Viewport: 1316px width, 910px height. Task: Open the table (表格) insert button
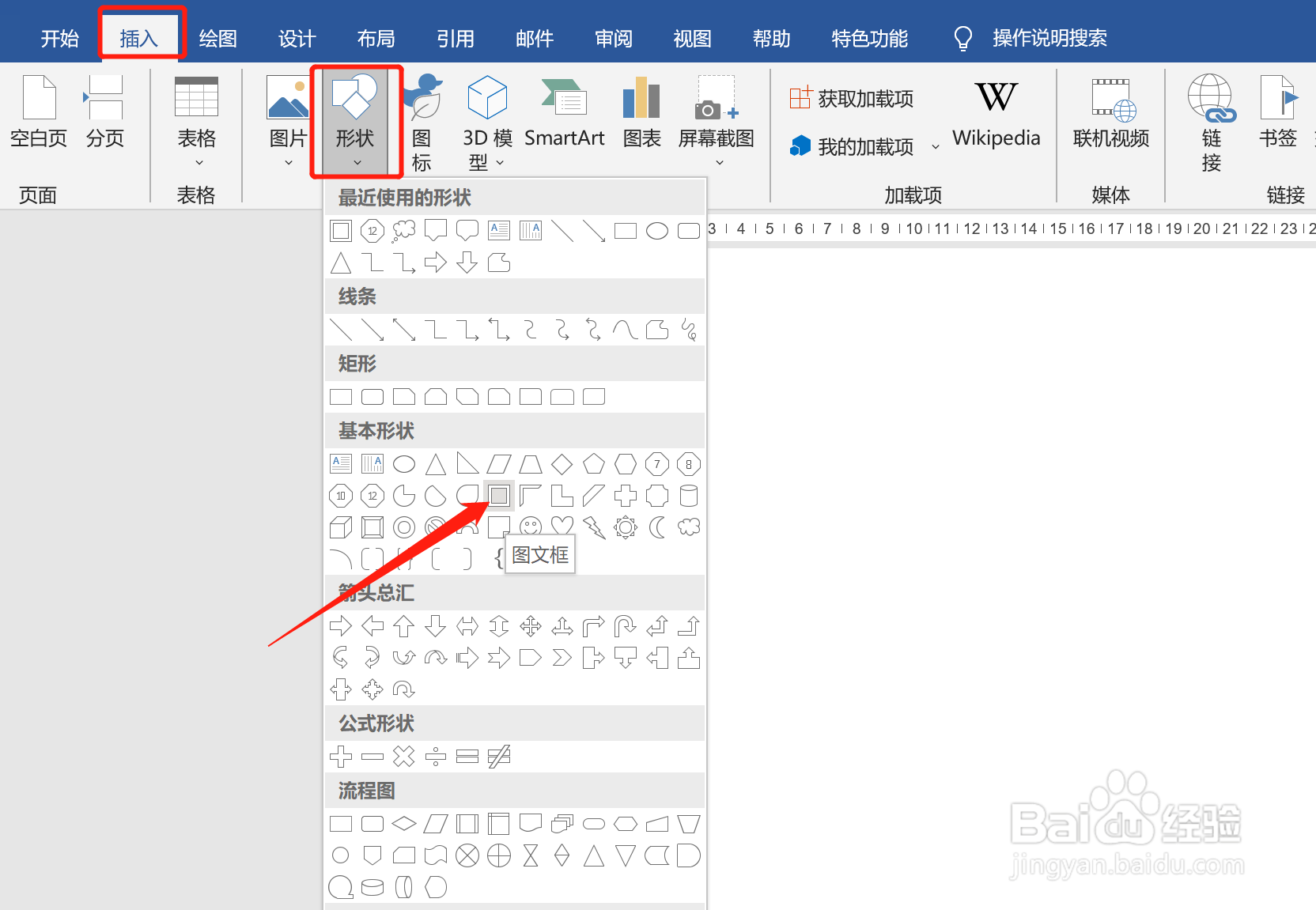(196, 121)
